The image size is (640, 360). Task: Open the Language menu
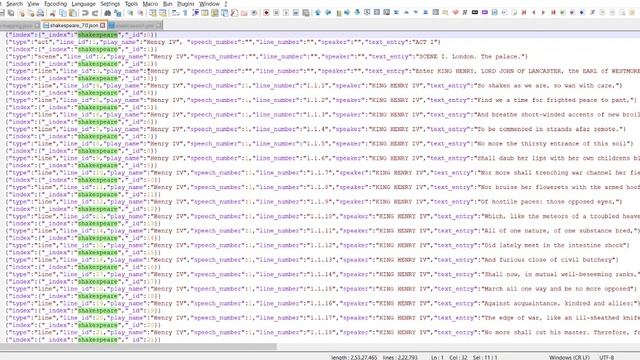pos(83,4)
